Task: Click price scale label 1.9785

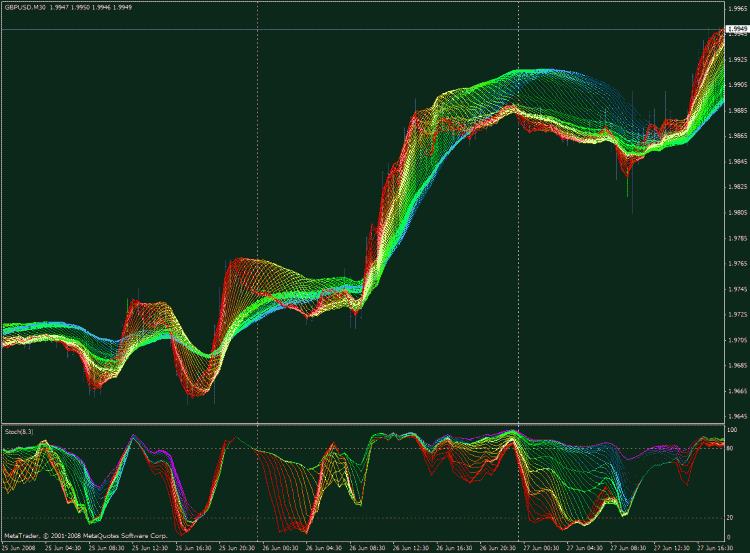Action: tap(738, 238)
